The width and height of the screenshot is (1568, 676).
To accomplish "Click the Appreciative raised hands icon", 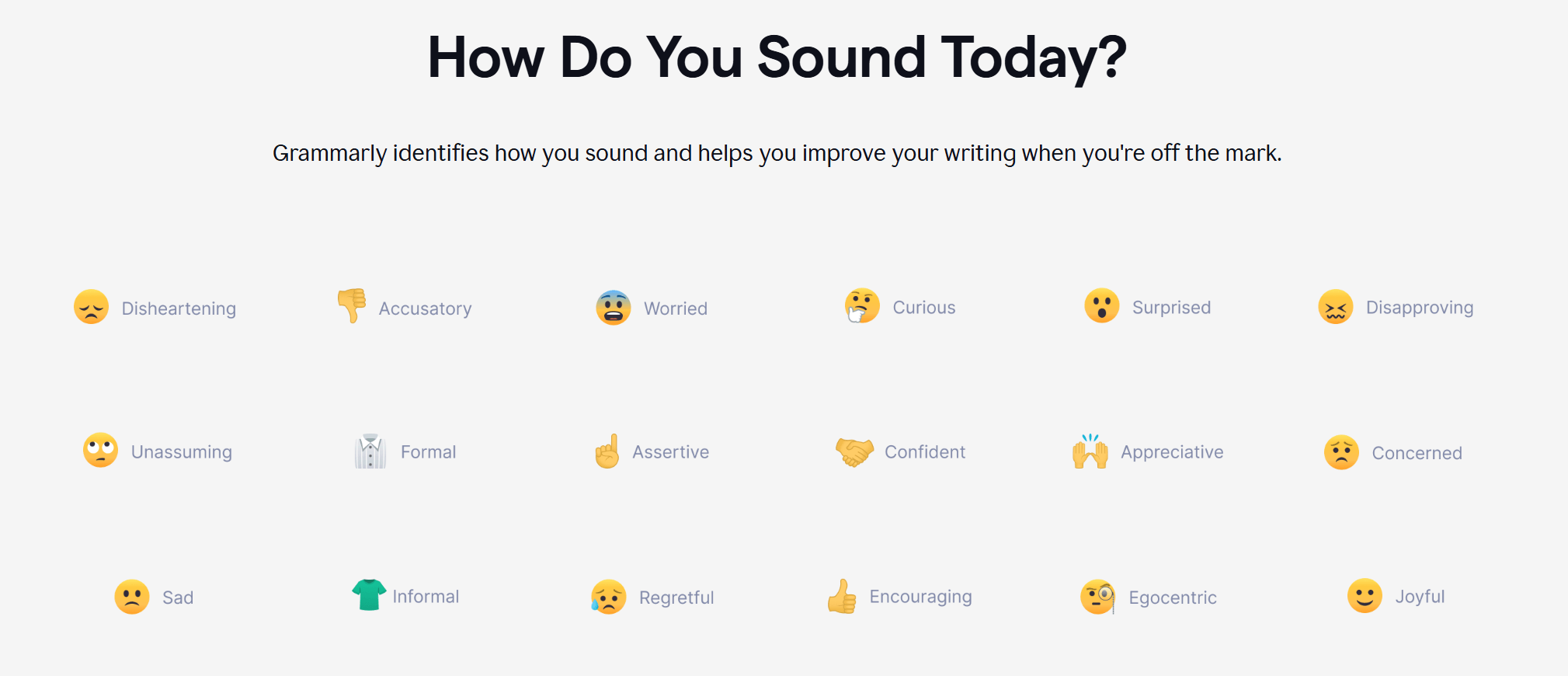I will (x=1090, y=451).
